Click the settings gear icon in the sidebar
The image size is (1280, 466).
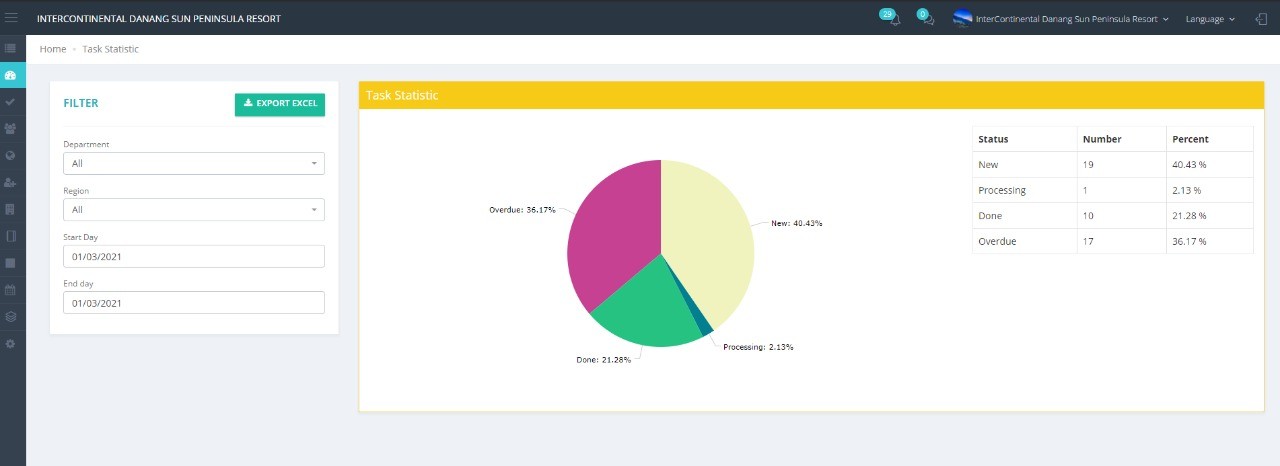[x=11, y=344]
